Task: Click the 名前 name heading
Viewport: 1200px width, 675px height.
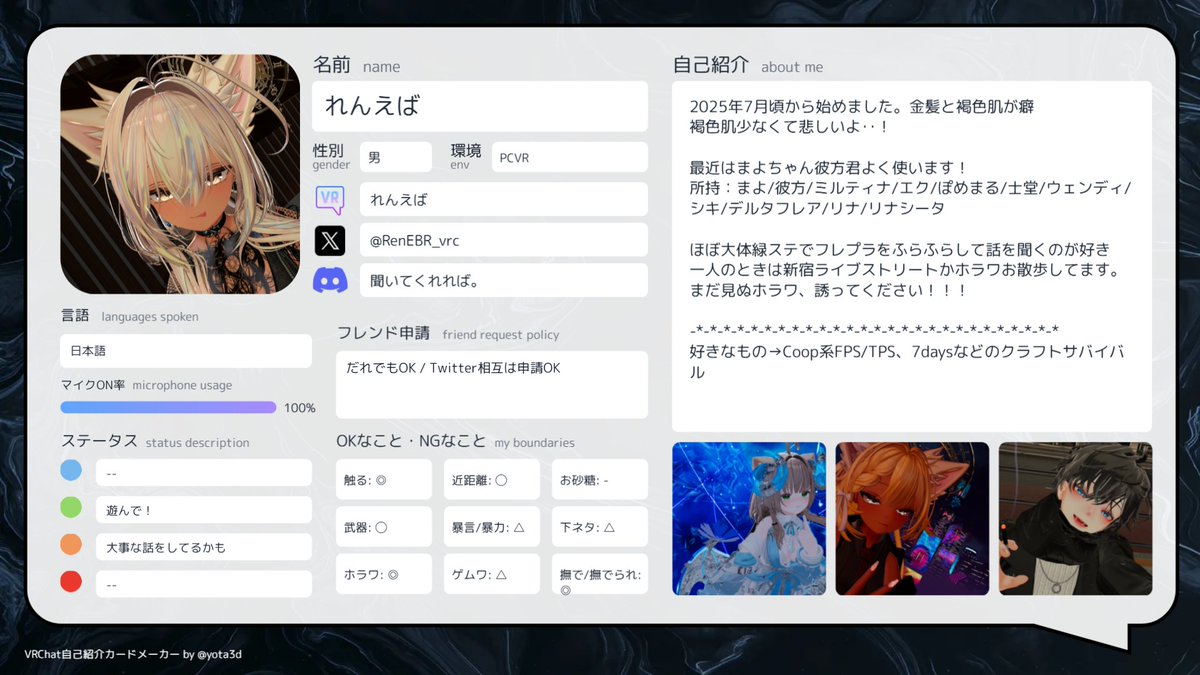Action: pos(357,65)
